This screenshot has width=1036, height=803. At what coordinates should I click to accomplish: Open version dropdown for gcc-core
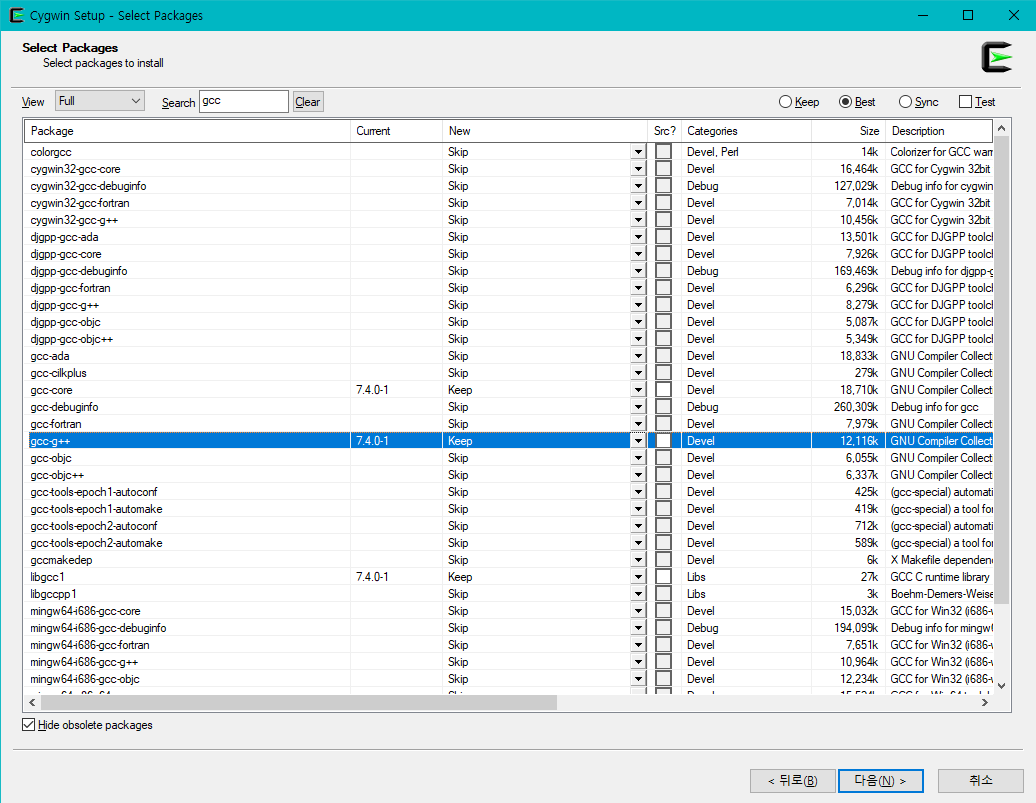[638, 389]
